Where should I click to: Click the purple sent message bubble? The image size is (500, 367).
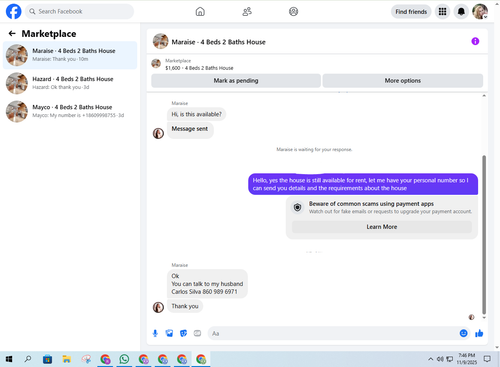click(x=363, y=184)
